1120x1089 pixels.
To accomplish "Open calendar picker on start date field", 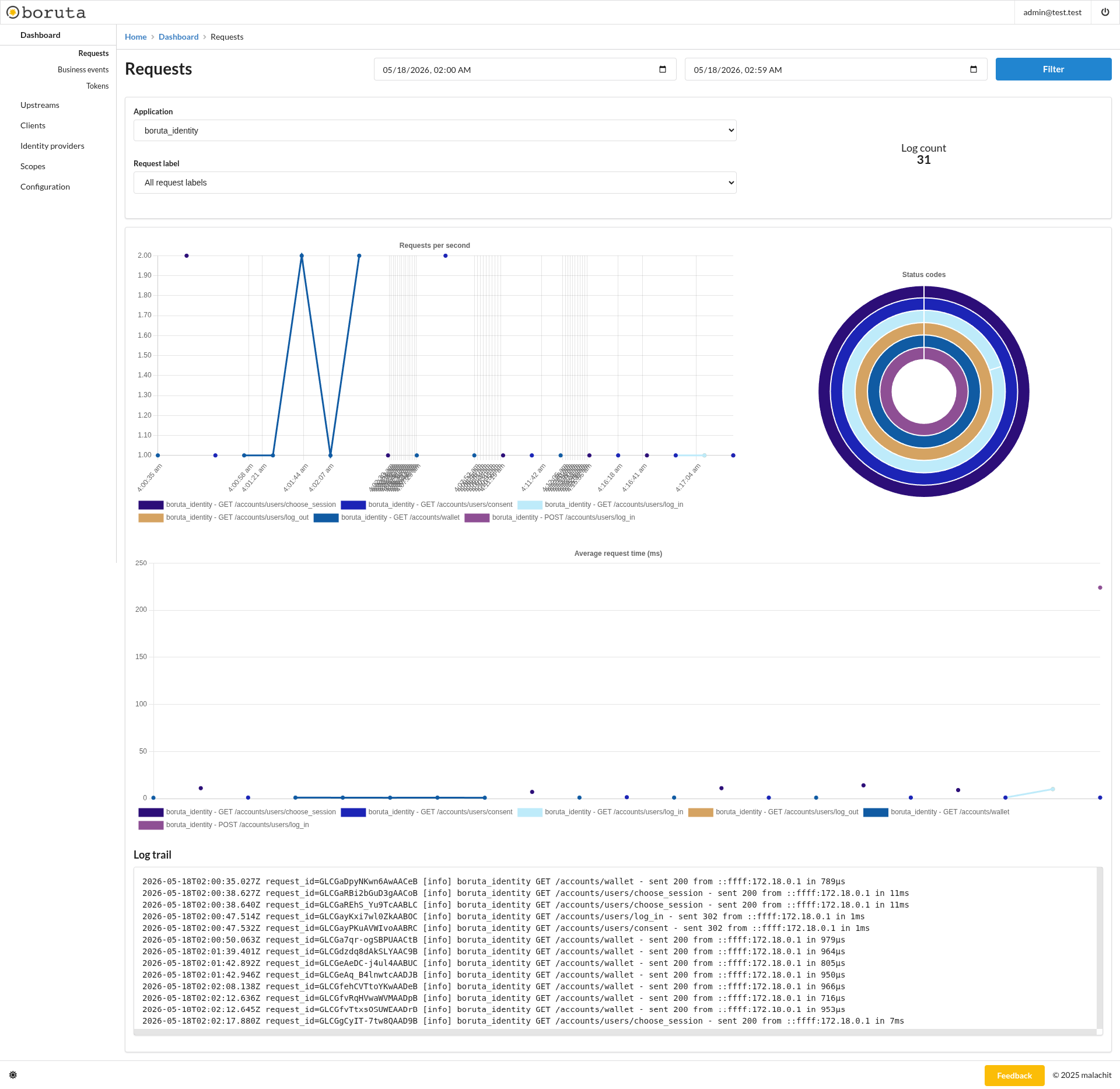I will coord(663,69).
